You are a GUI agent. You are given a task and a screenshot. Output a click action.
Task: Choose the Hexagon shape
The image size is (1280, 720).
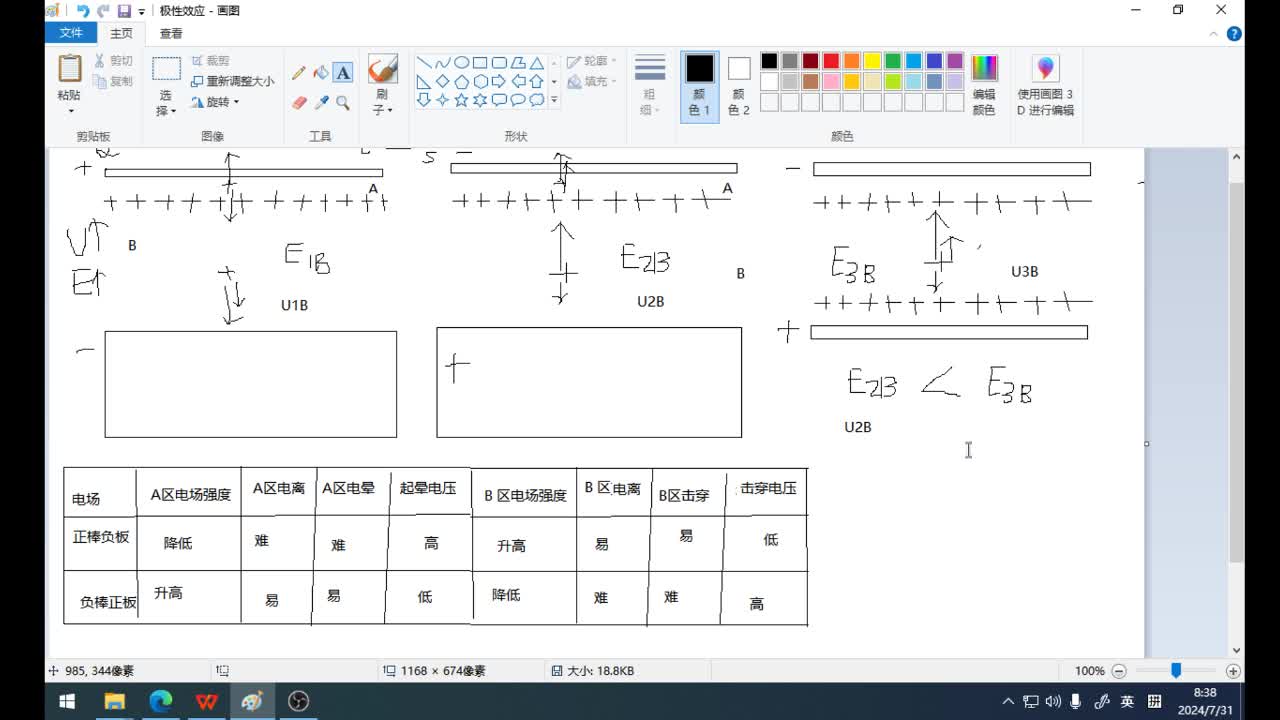[480, 81]
